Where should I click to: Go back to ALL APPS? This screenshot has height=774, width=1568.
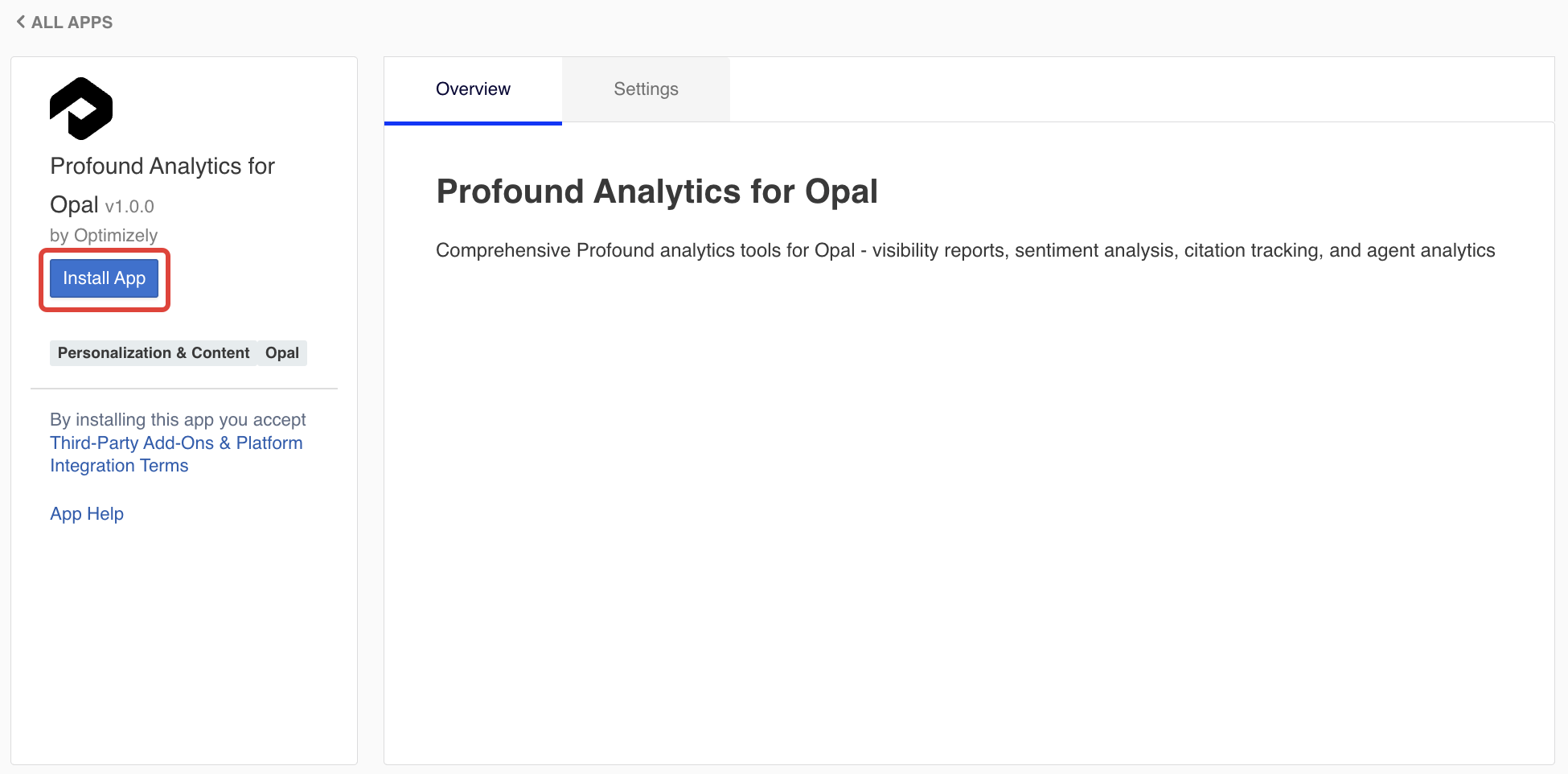coord(71,23)
